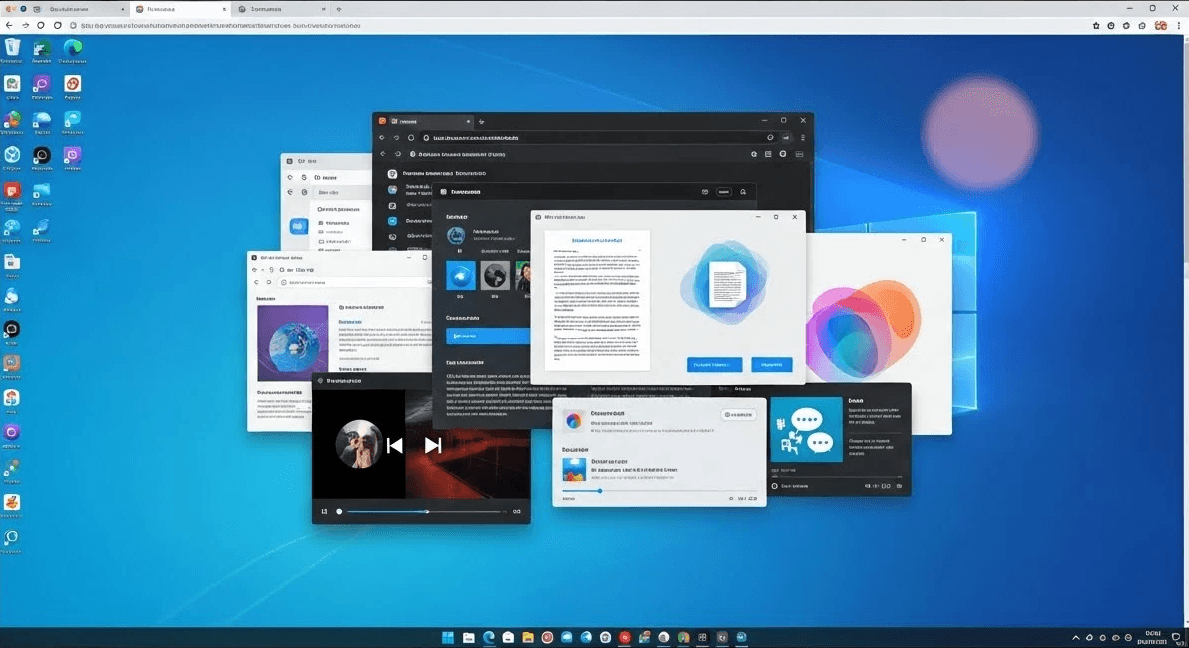Open the Edge shortcut on the desktop
The width and height of the screenshot is (1189, 648).
pos(73,49)
